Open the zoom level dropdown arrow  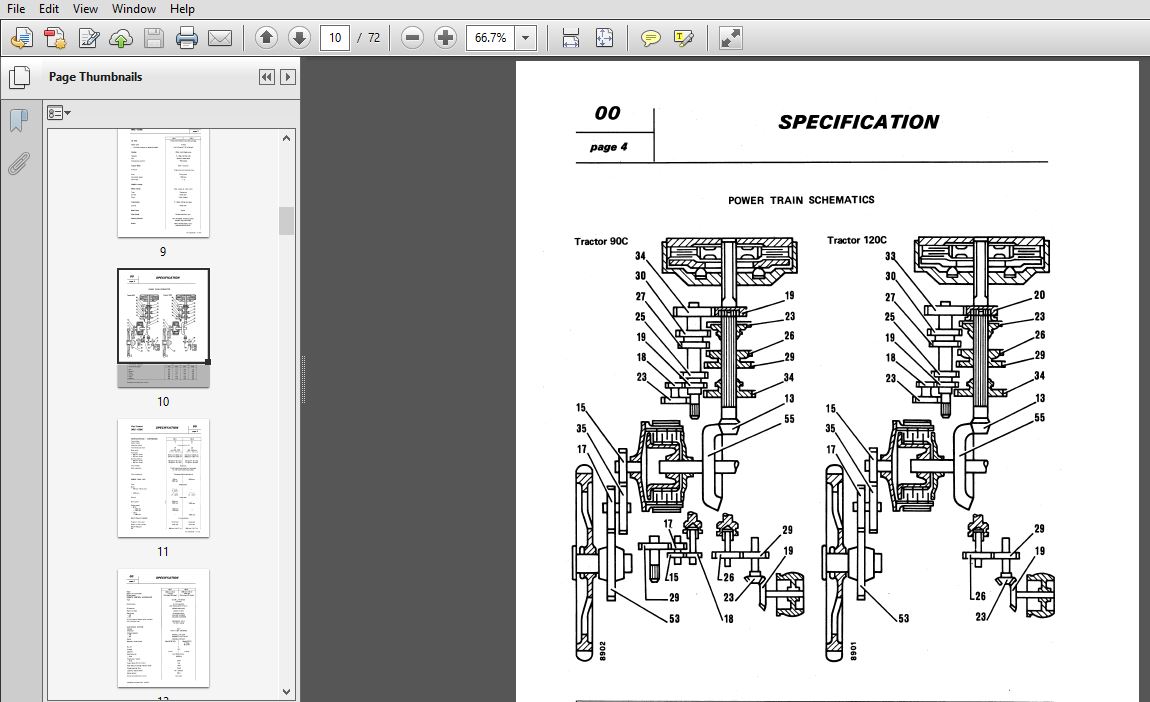526,37
